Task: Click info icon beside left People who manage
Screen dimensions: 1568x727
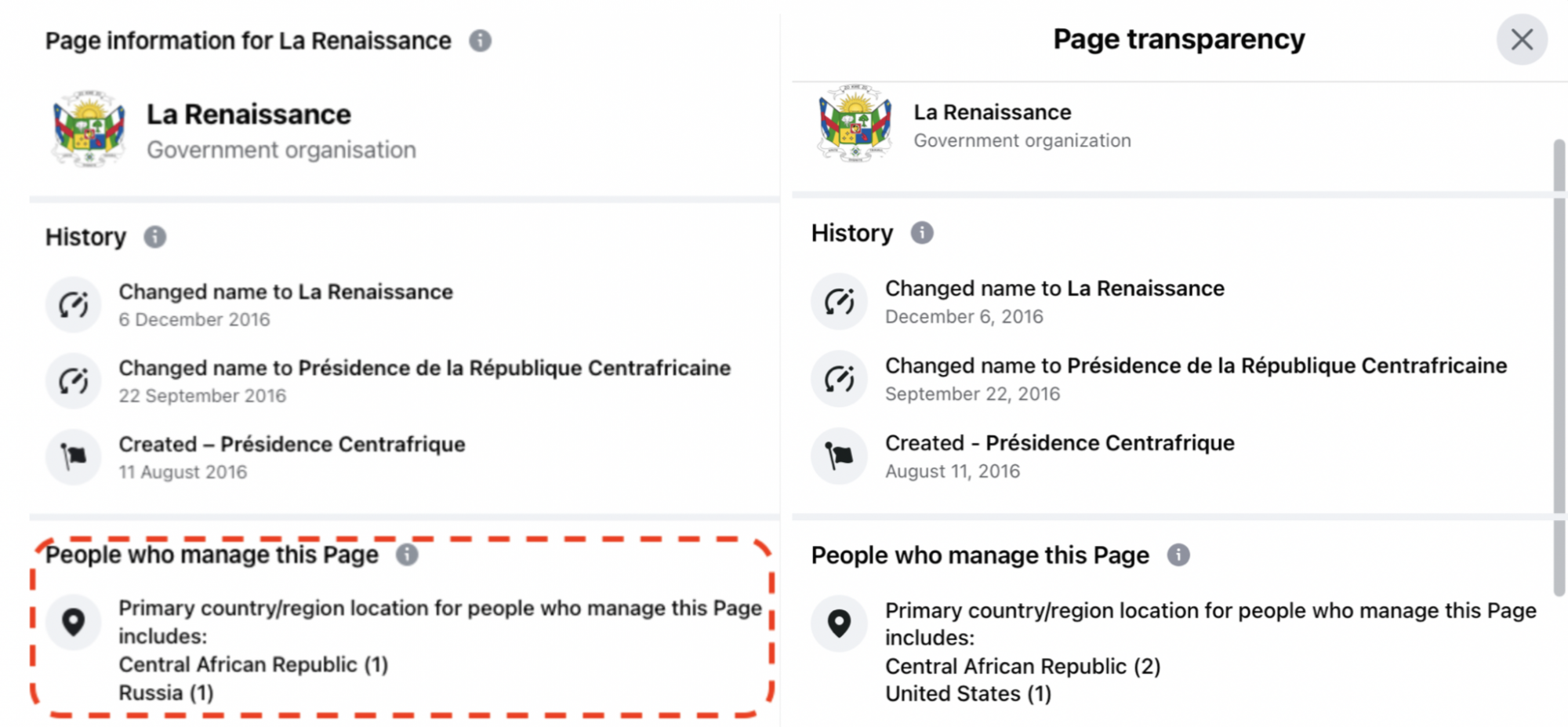Action: coord(407,555)
